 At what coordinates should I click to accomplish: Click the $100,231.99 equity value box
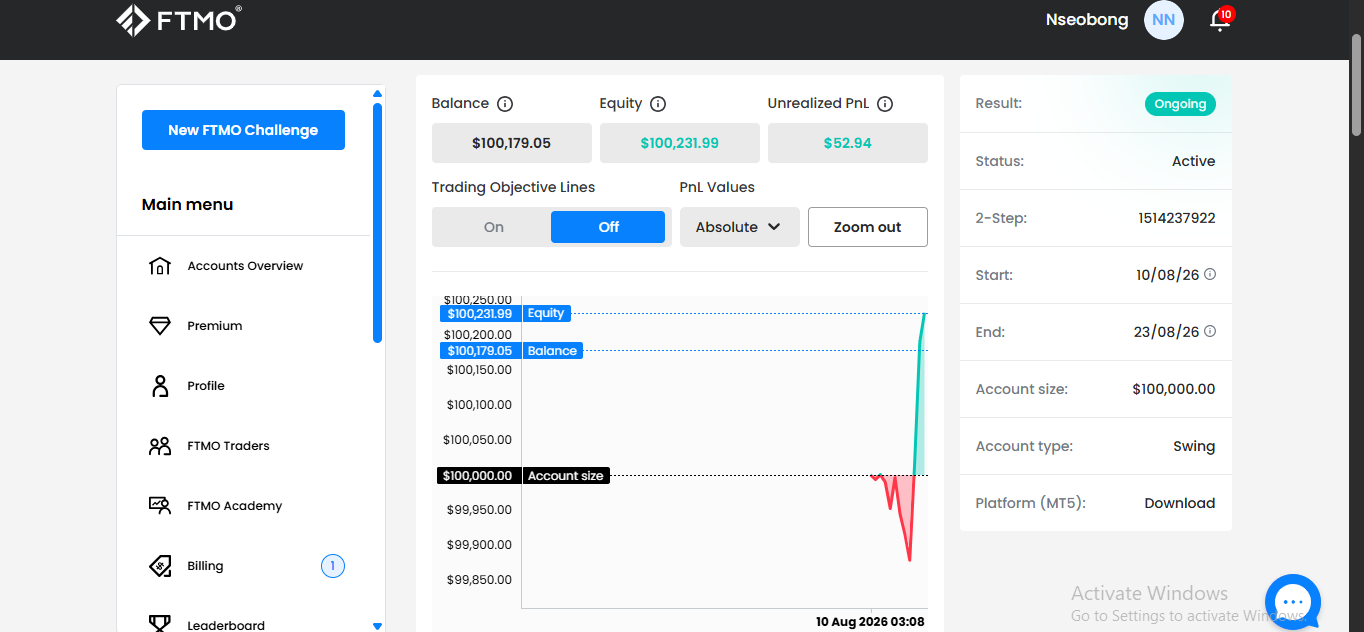(x=679, y=143)
